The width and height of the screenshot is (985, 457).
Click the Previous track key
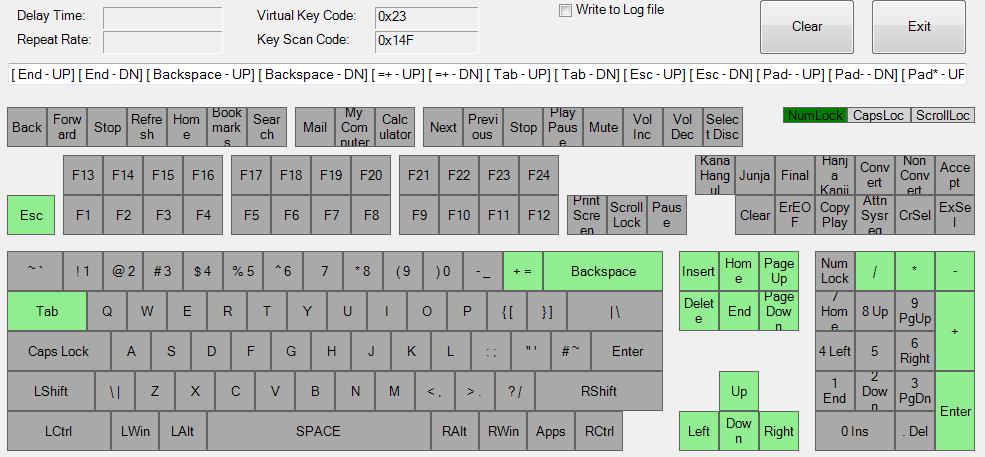coord(483,127)
